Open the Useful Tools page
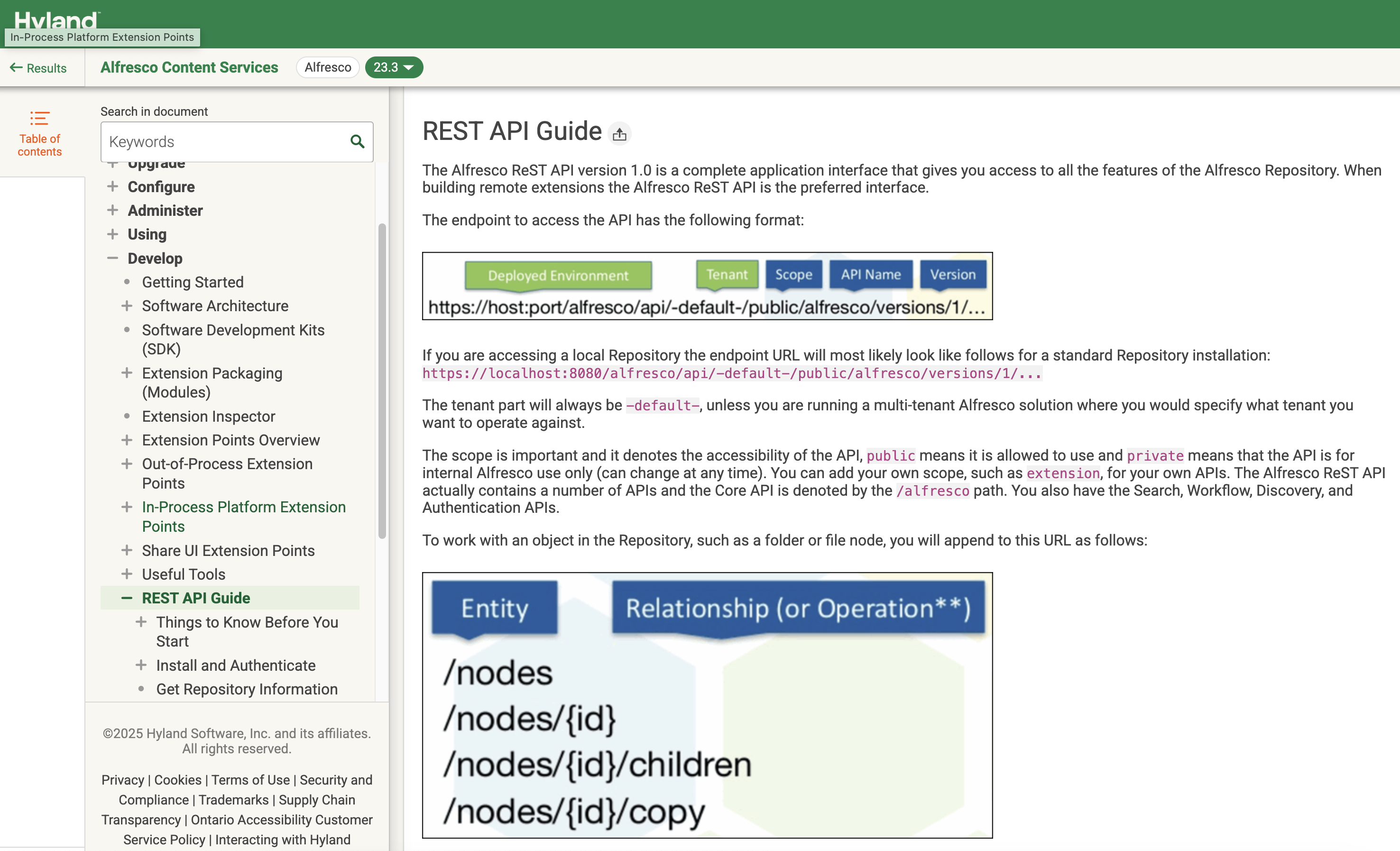 [x=184, y=574]
